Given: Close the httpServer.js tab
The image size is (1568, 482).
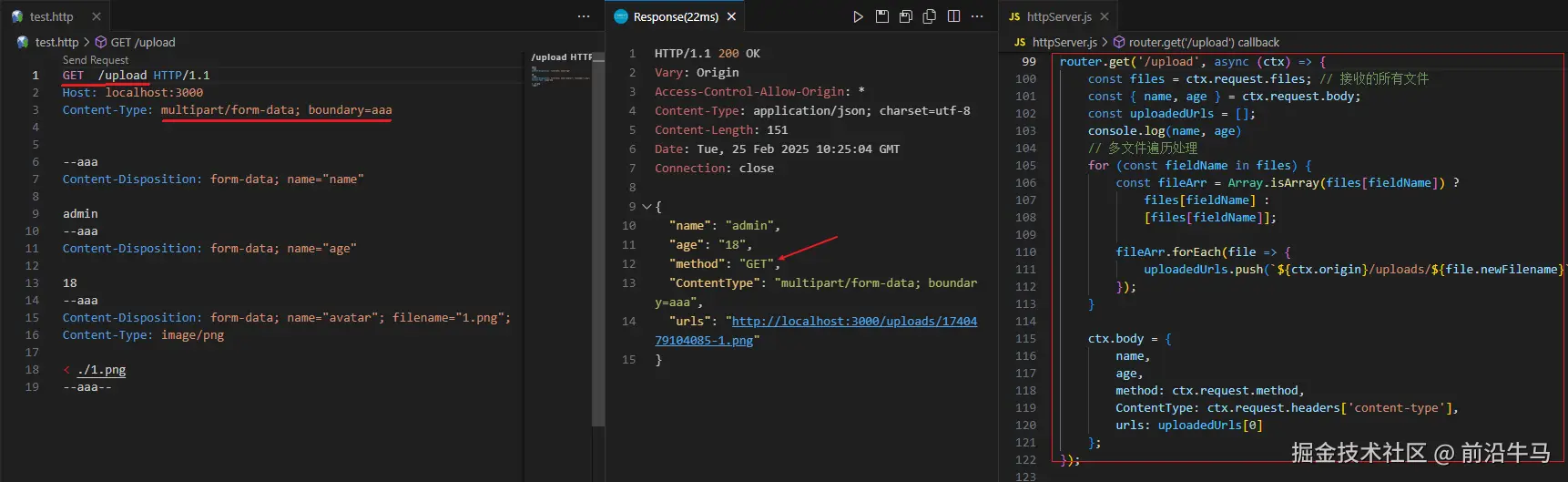Looking at the screenshot, I should (1105, 16).
